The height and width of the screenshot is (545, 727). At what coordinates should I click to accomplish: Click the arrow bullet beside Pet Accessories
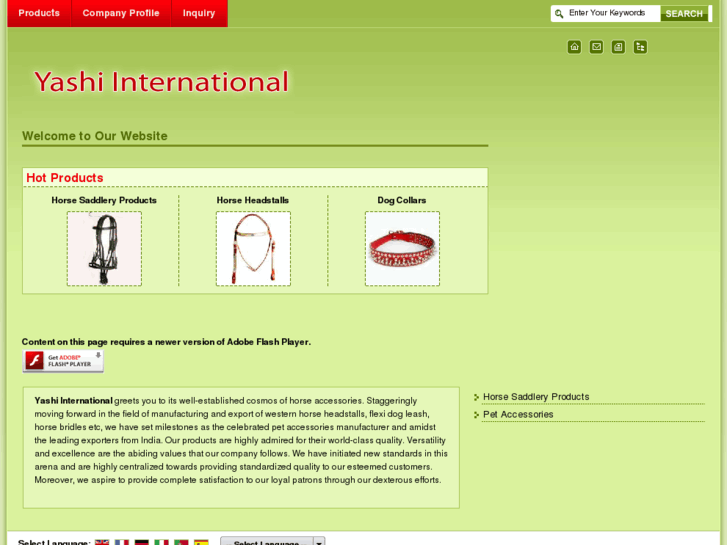(x=476, y=415)
